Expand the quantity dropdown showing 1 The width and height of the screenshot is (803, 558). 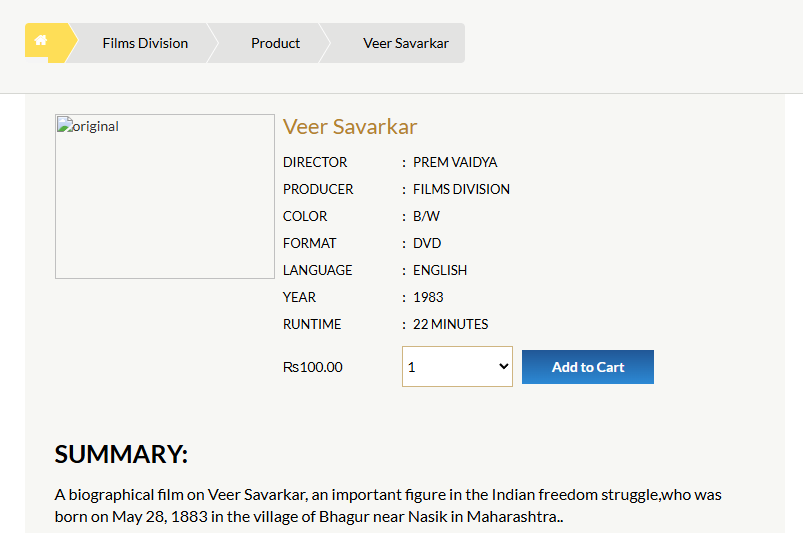(x=457, y=367)
